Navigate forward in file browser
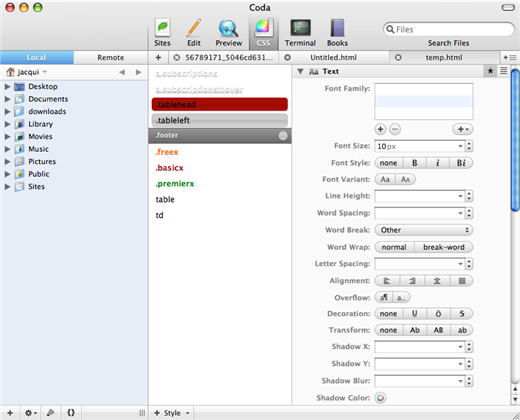Image resolution: width=520 pixels, height=420 pixels. coord(139,72)
